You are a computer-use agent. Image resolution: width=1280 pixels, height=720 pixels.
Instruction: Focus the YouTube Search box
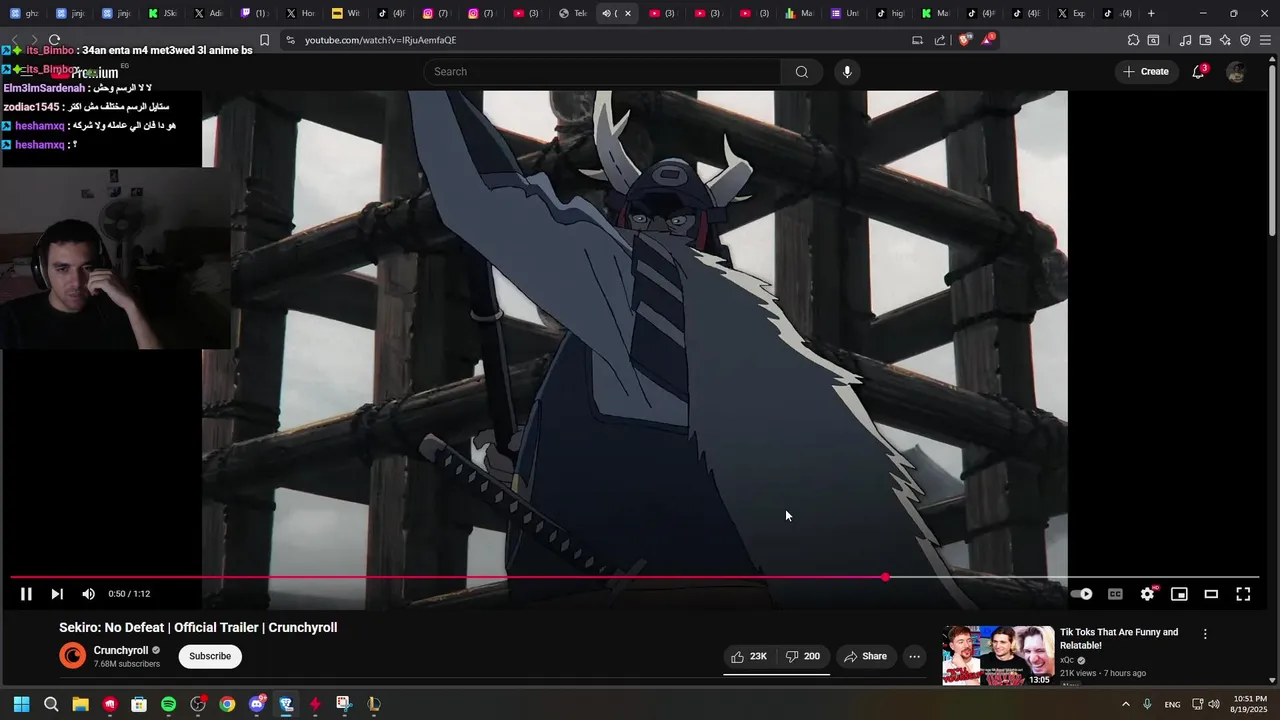pos(604,71)
